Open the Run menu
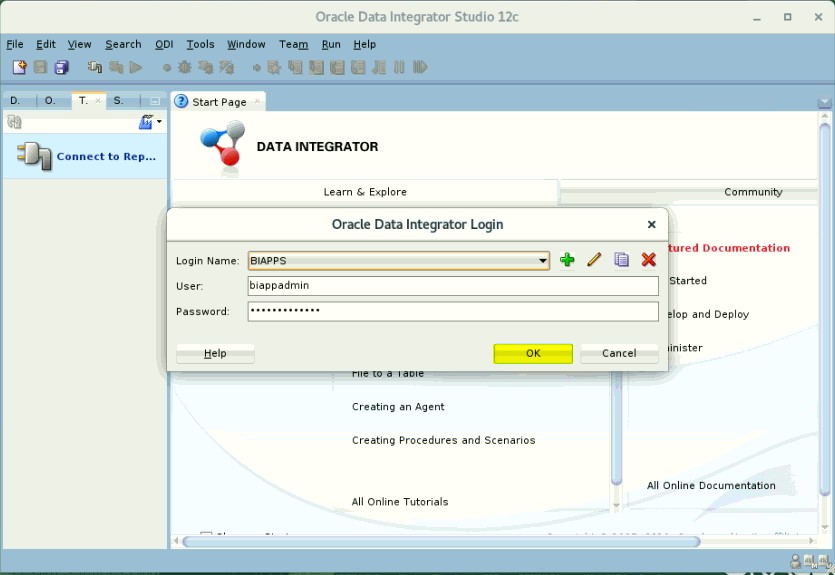The height and width of the screenshot is (575, 835). 331,44
